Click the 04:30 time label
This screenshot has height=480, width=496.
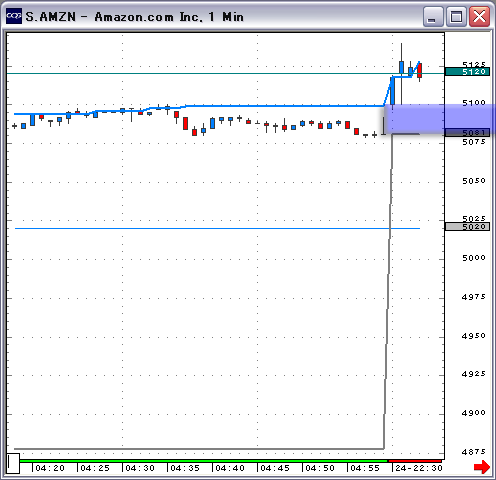coord(140,468)
